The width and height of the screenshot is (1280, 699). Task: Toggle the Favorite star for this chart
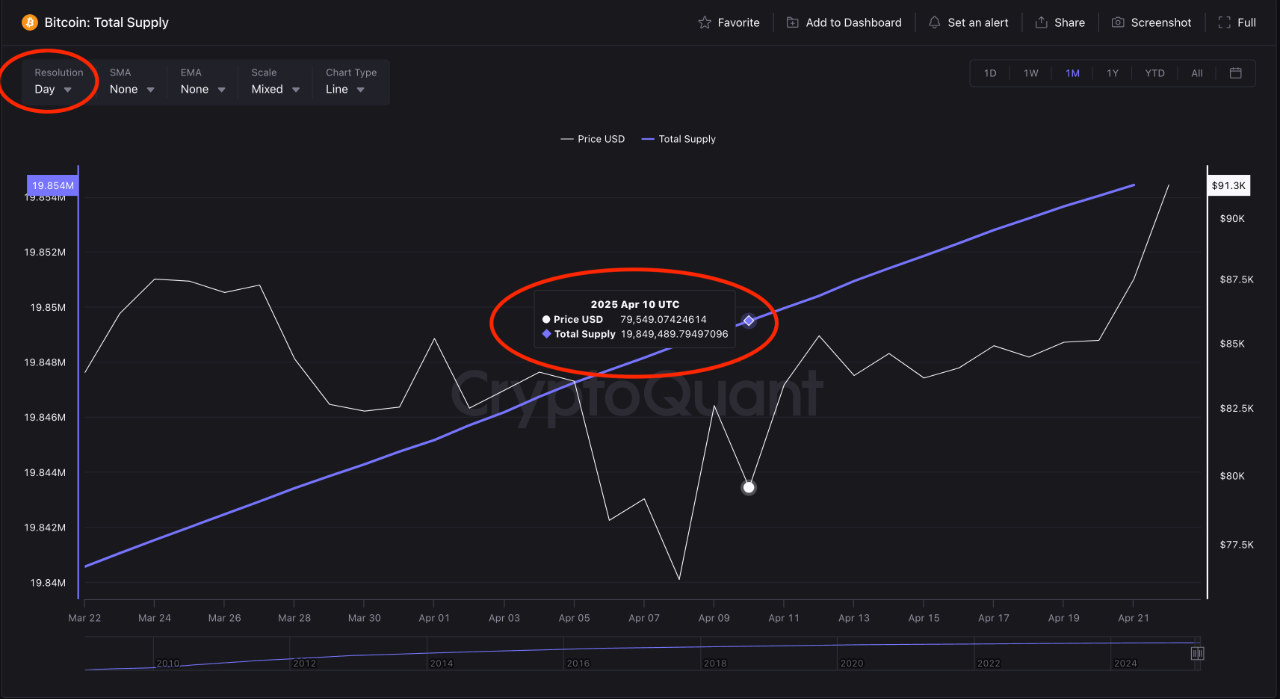706,22
